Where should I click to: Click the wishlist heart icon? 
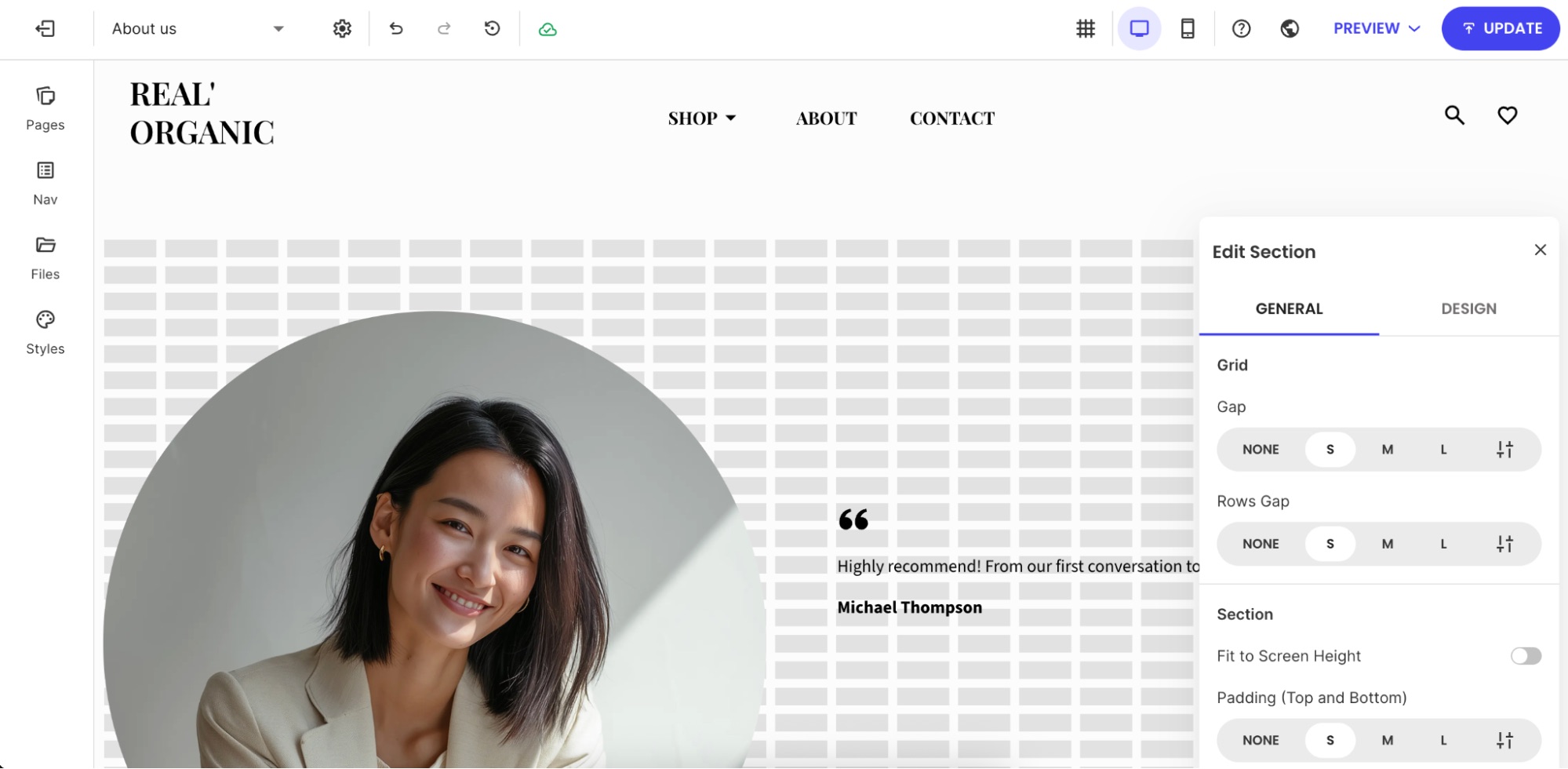pos(1507,115)
